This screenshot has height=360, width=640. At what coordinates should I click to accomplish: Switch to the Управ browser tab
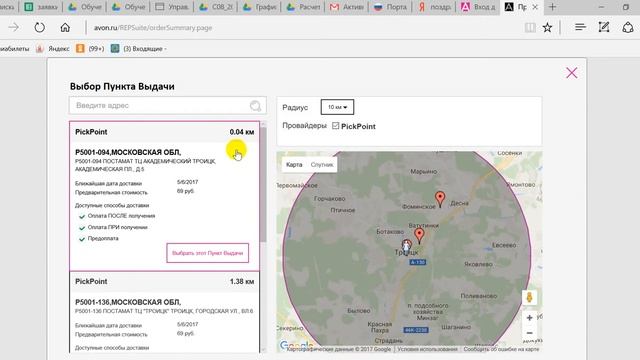coord(171,7)
